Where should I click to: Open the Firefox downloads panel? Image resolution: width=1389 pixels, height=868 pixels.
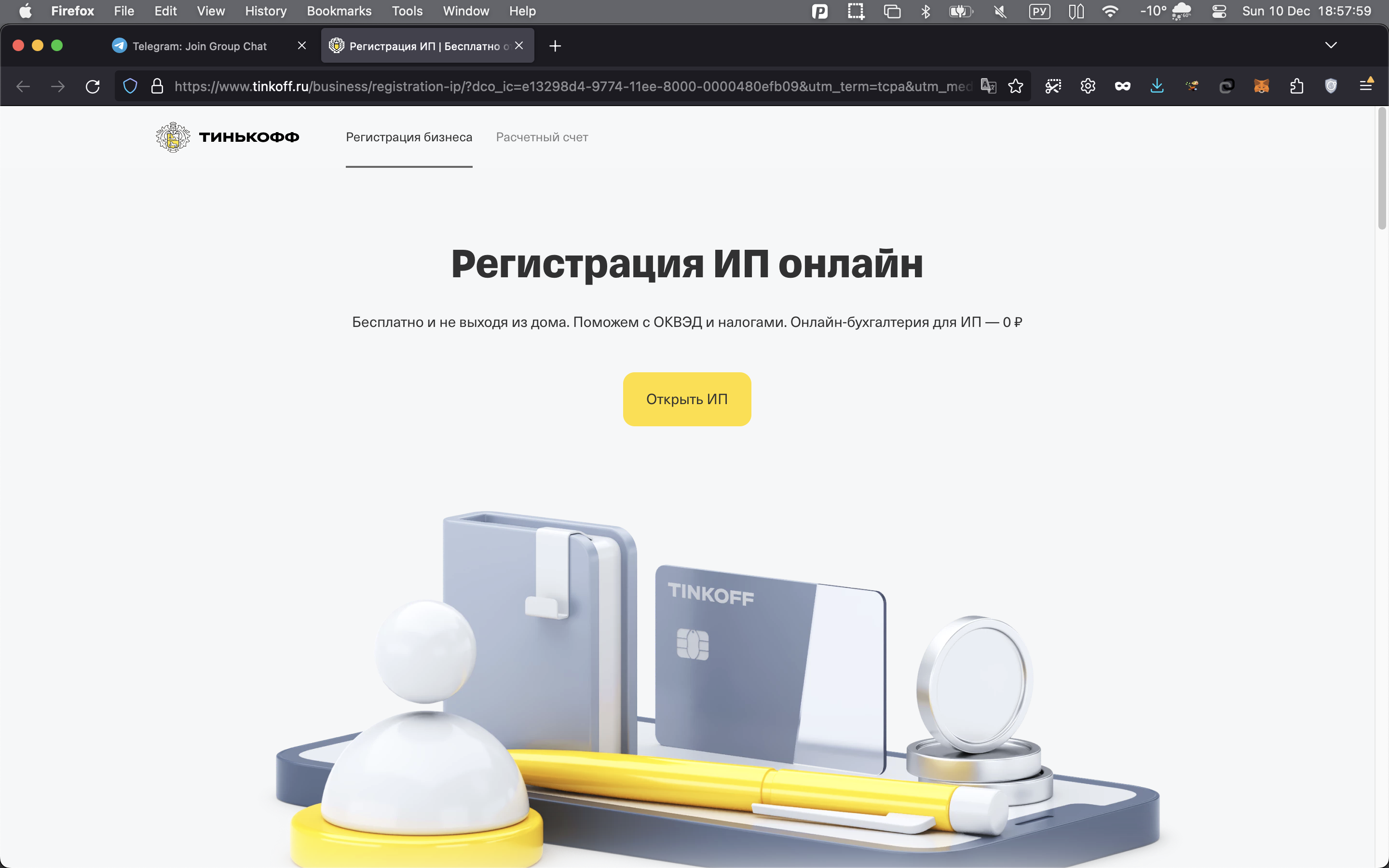[x=1157, y=87]
